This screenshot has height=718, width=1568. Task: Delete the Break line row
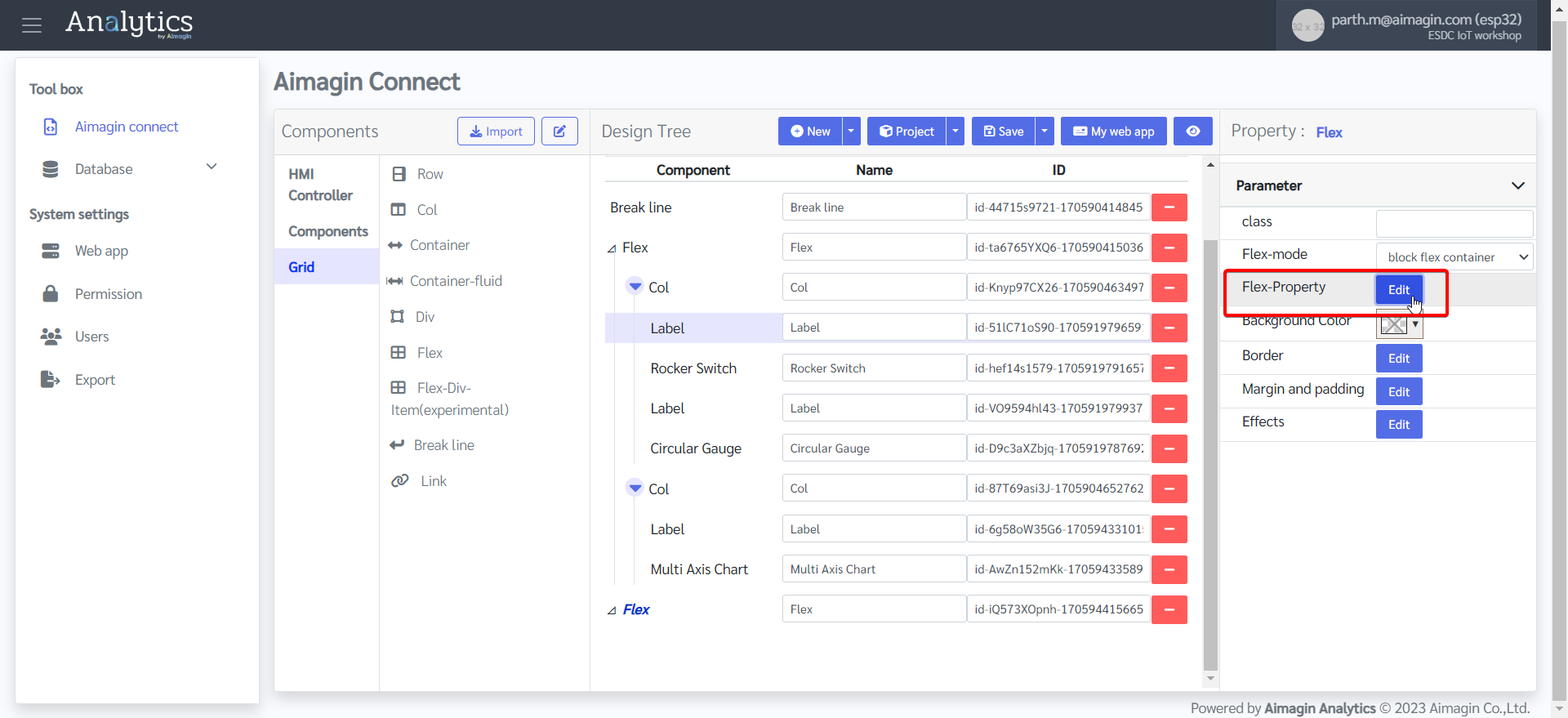tap(1169, 207)
